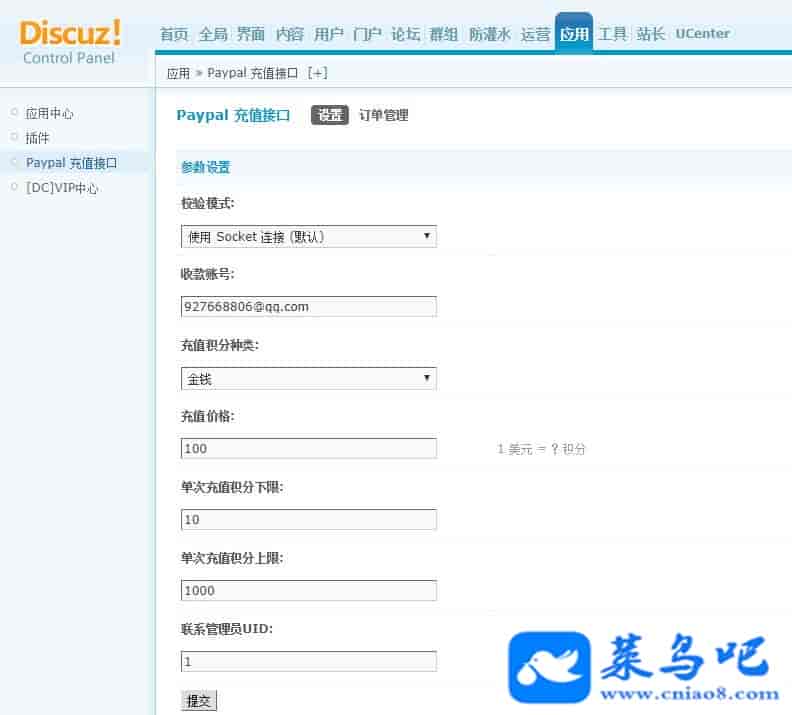Image resolution: width=792 pixels, height=715 pixels.
Task: Expand the 校验模式 Socket dropdown
Action: (309, 236)
